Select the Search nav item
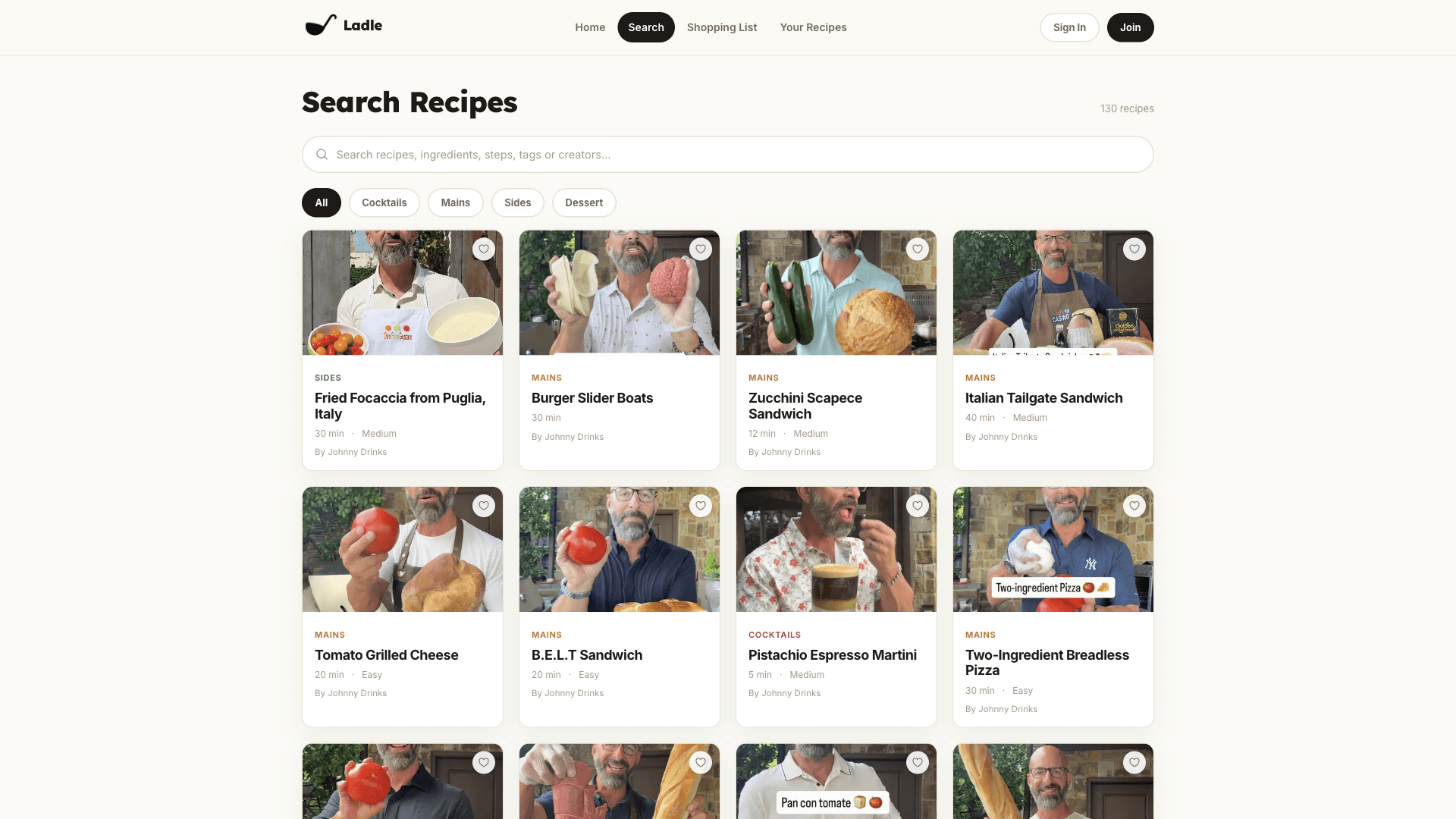This screenshot has height=819, width=1456. (646, 27)
